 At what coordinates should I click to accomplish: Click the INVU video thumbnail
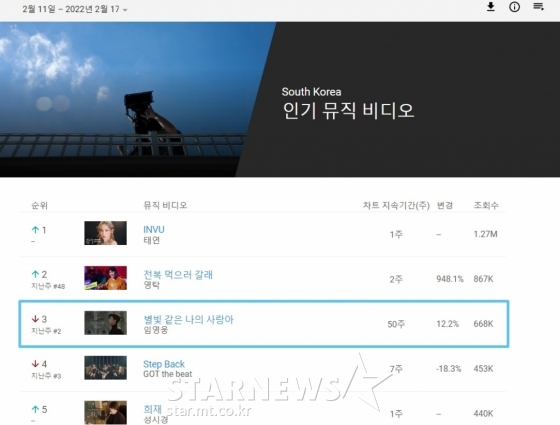(105, 233)
